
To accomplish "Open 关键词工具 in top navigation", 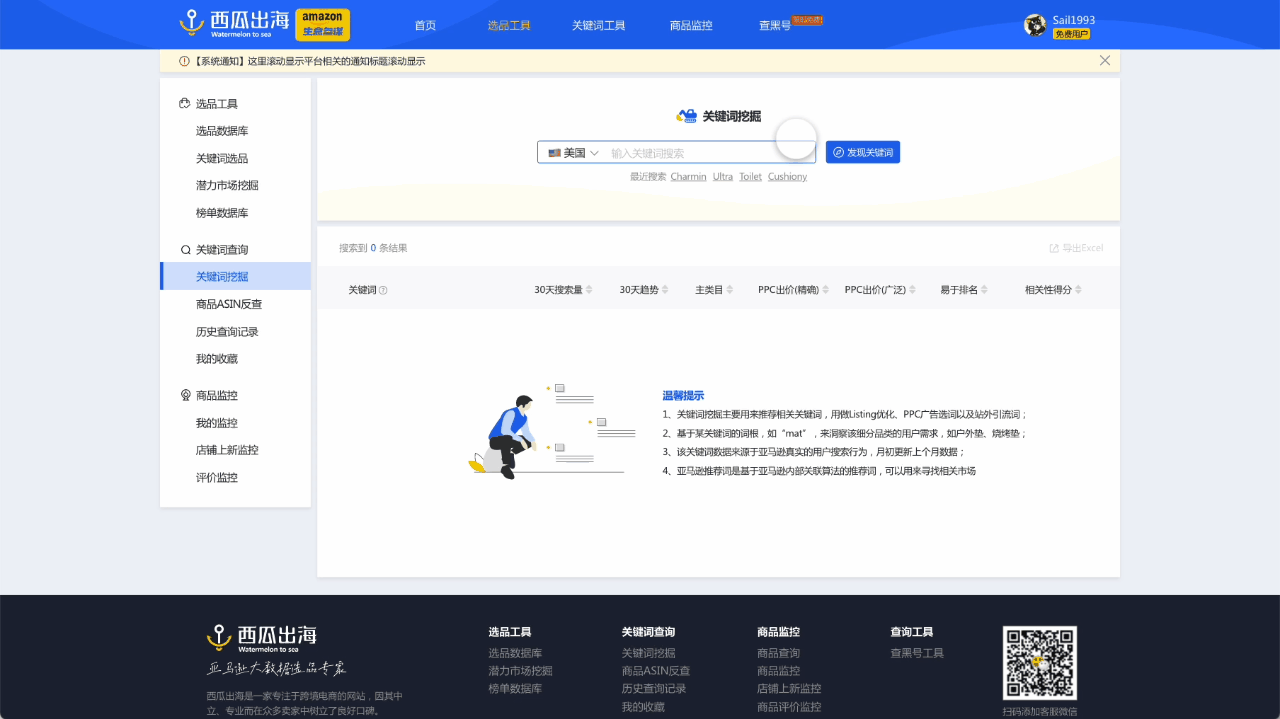I will click(x=599, y=26).
